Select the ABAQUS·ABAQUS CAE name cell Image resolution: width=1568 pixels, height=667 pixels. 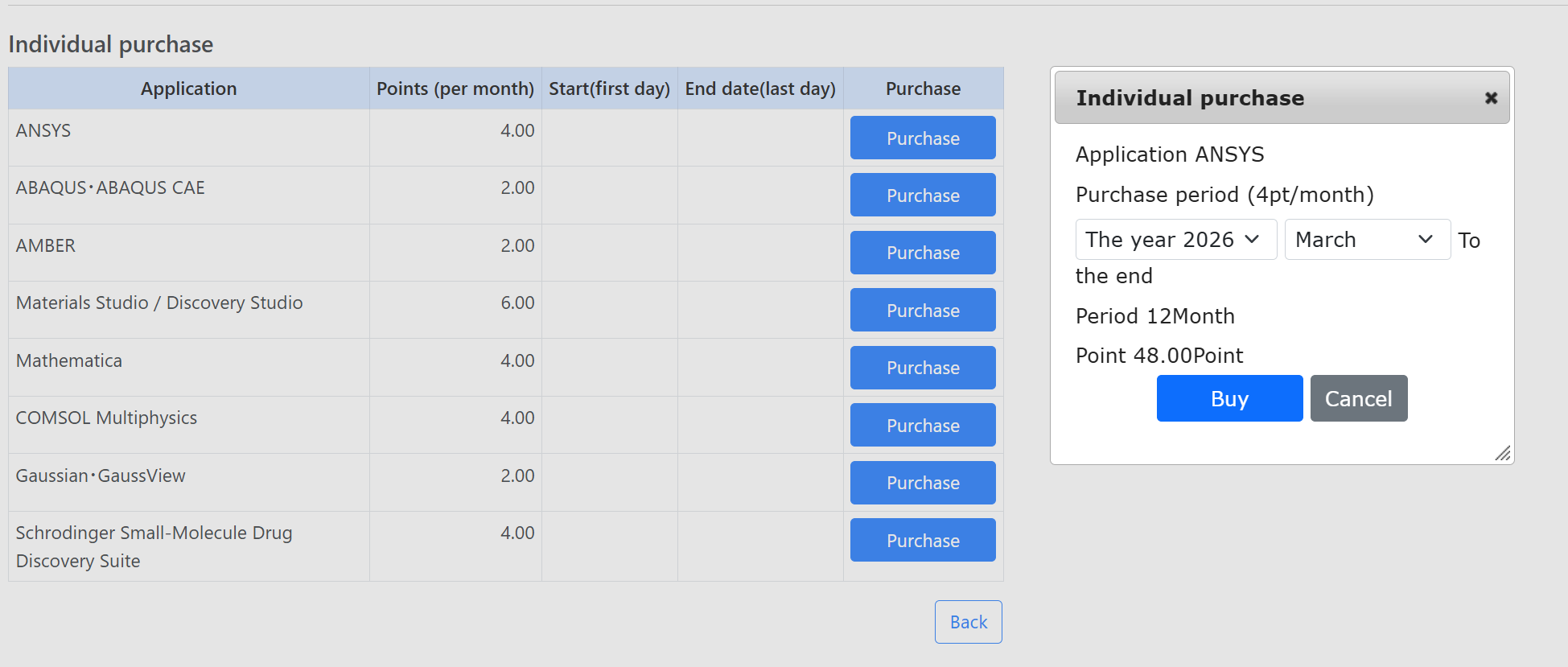point(189,195)
